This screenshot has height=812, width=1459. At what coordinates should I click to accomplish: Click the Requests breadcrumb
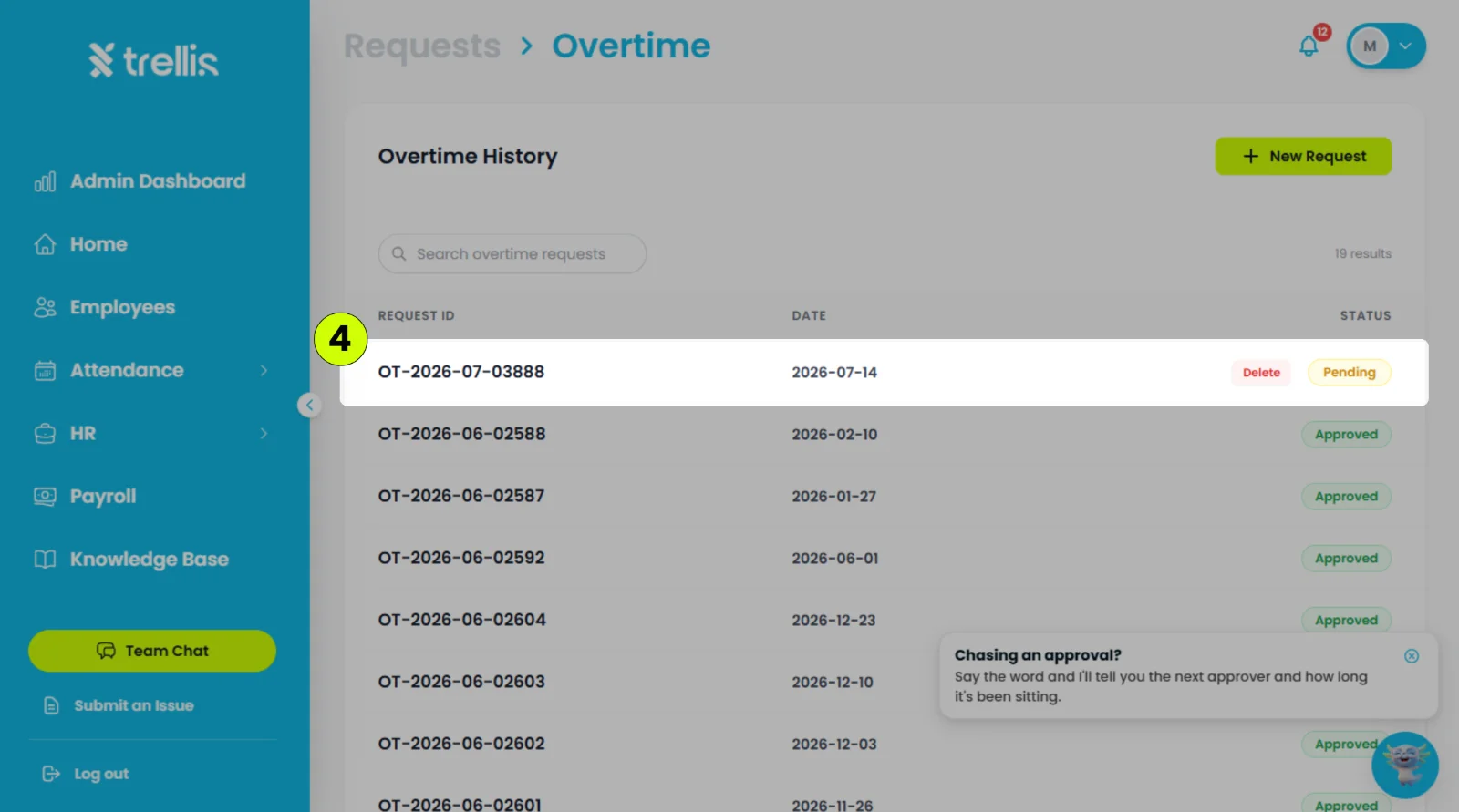[422, 46]
